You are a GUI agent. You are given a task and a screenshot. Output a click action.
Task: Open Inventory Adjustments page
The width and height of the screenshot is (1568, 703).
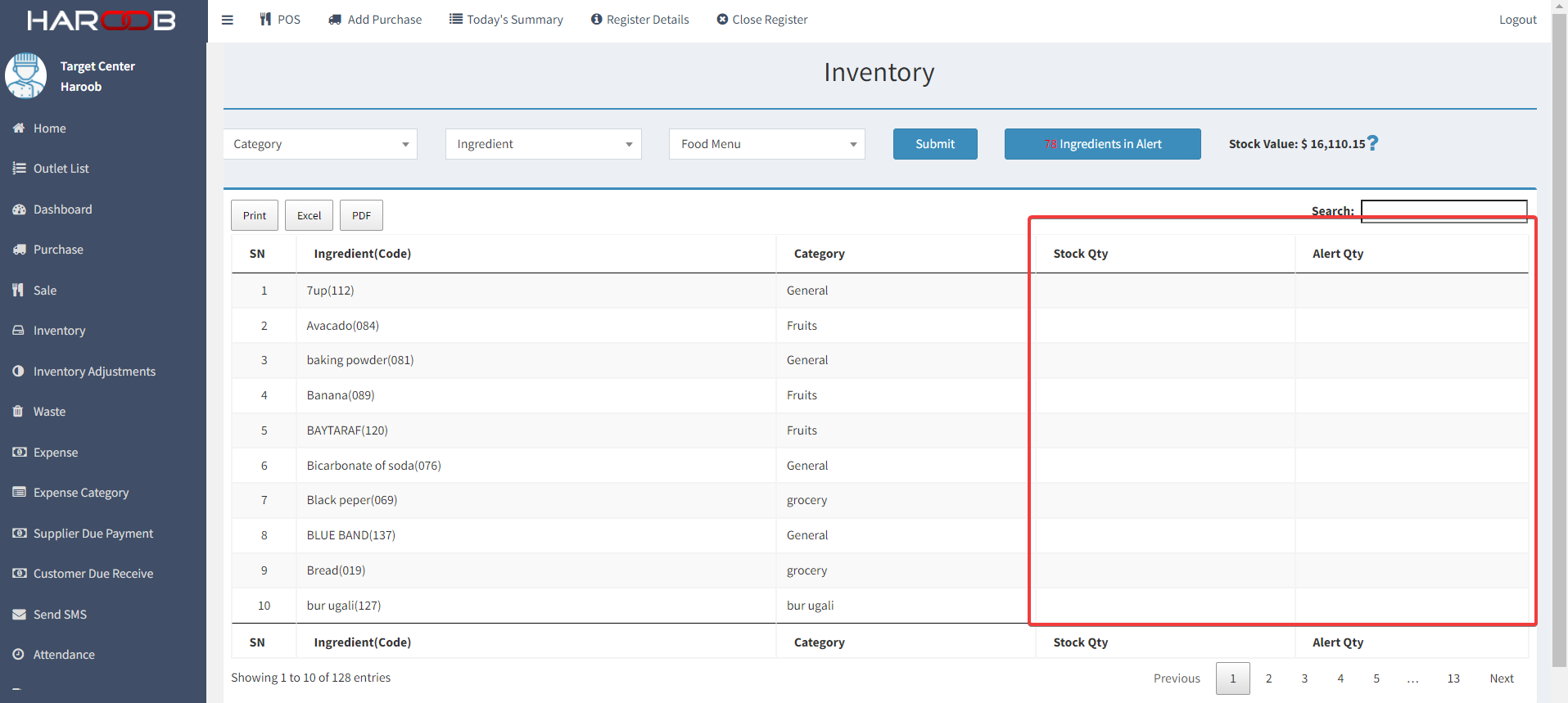(x=94, y=372)
